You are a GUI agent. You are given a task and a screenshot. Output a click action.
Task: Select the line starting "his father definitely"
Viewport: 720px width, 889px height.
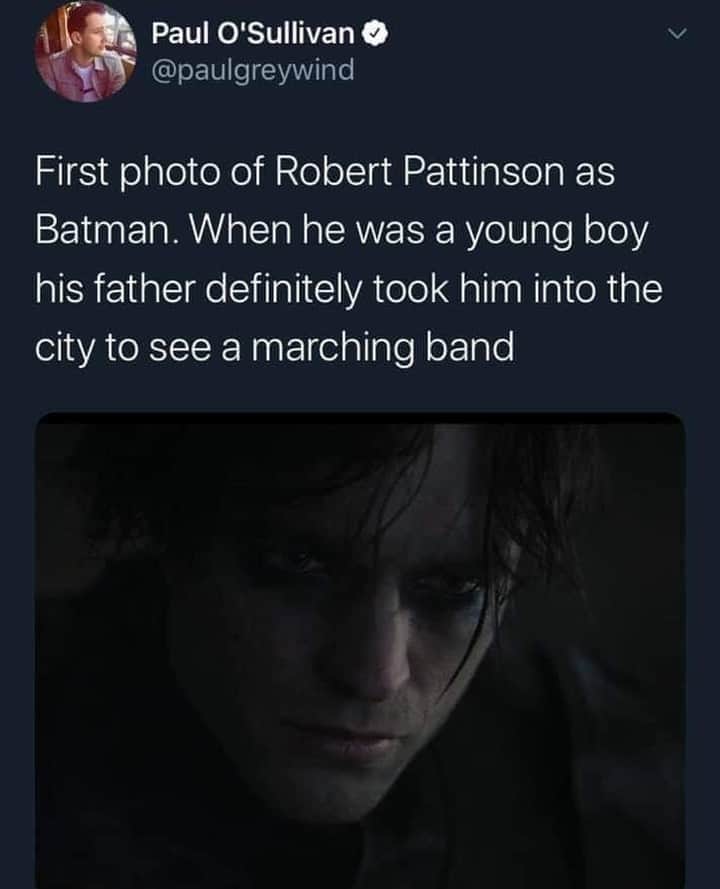pos(349,289)
